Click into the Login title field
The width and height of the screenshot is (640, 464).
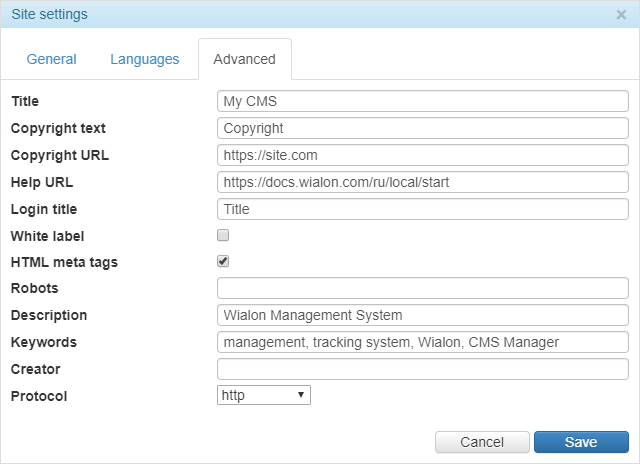pyautogui.click(x=422, y=209)
